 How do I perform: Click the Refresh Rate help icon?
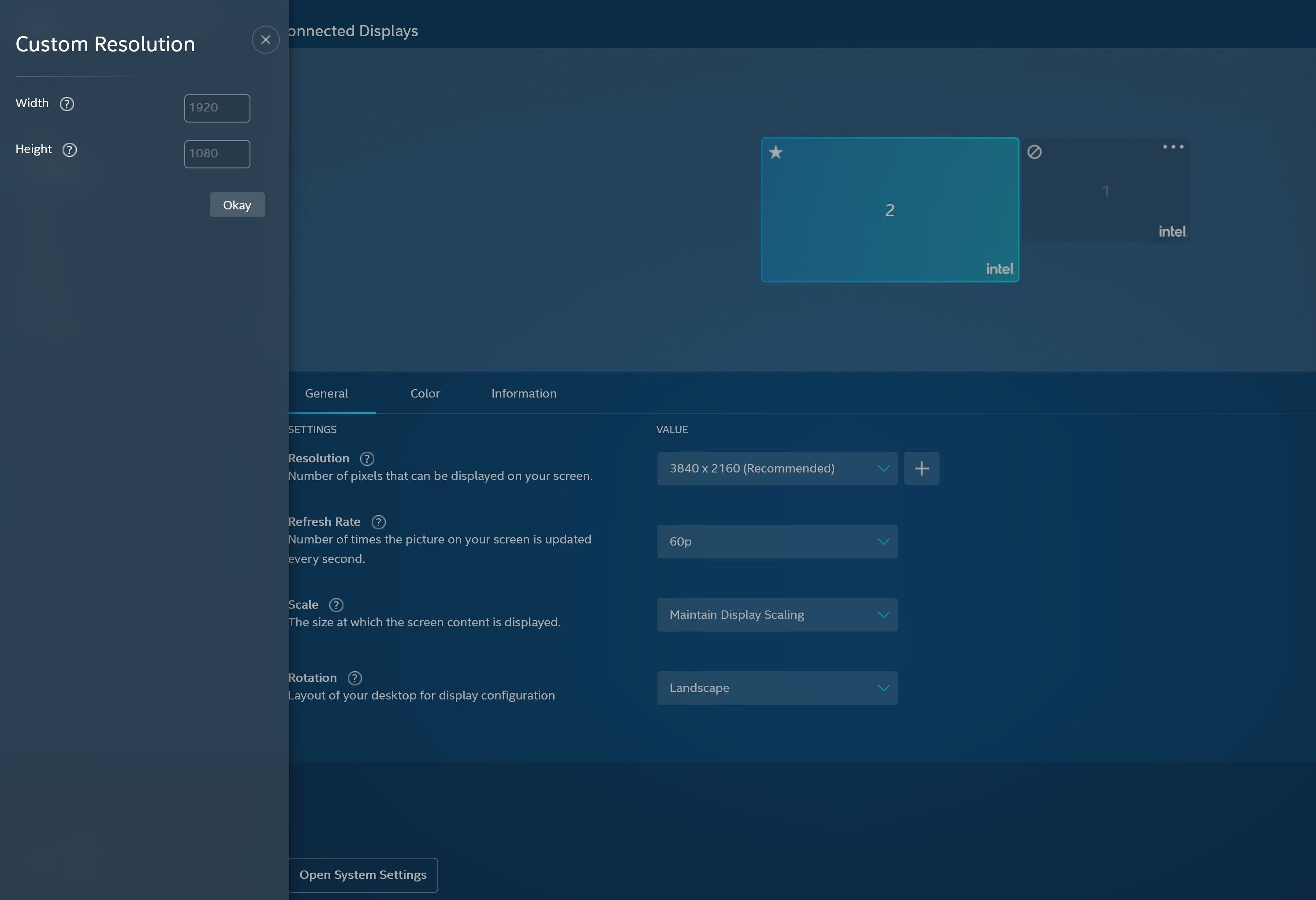click(378, 522)
